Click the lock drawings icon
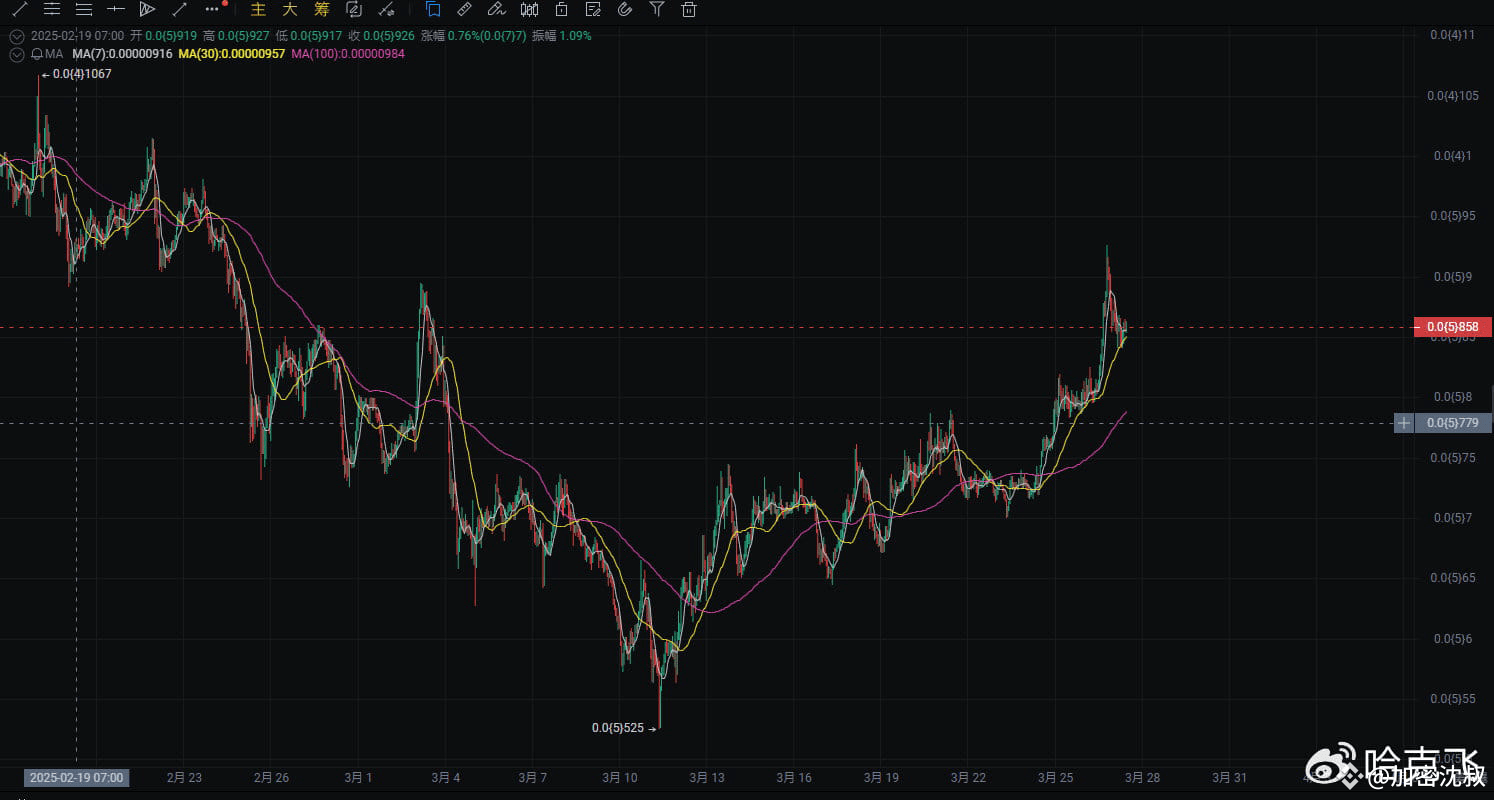Viewport: 1494px width, 800px height. click(561, 9)
